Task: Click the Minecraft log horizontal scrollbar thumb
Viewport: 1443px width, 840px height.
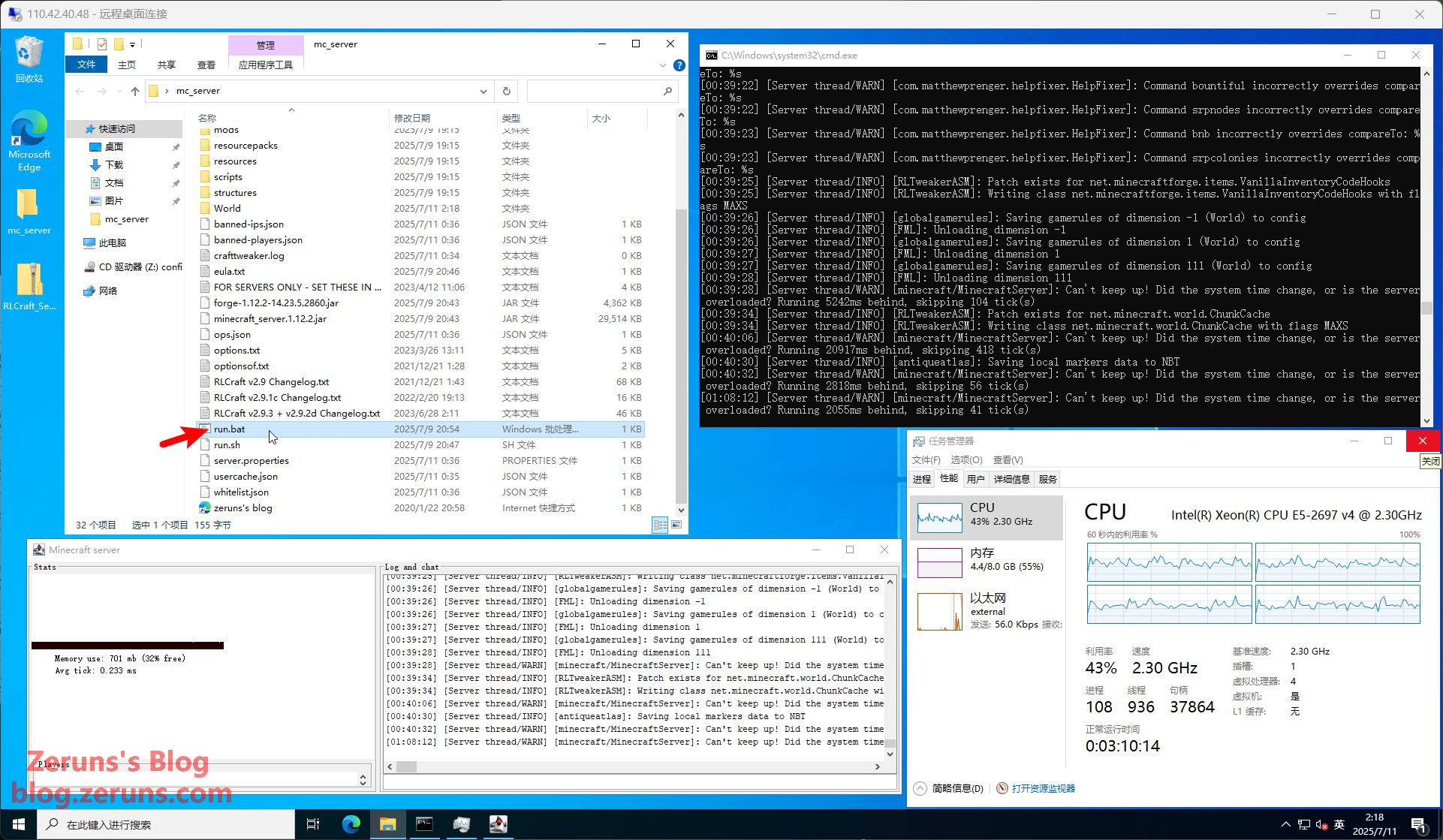Action: [x=406, y=766]
